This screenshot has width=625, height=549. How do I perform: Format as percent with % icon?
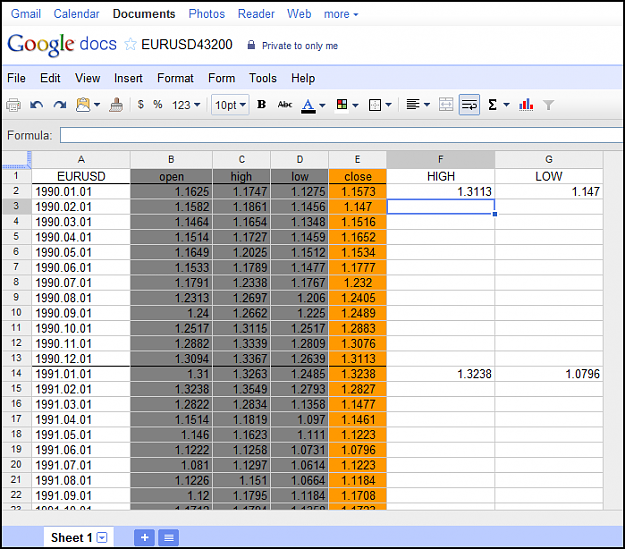(158, 105)
